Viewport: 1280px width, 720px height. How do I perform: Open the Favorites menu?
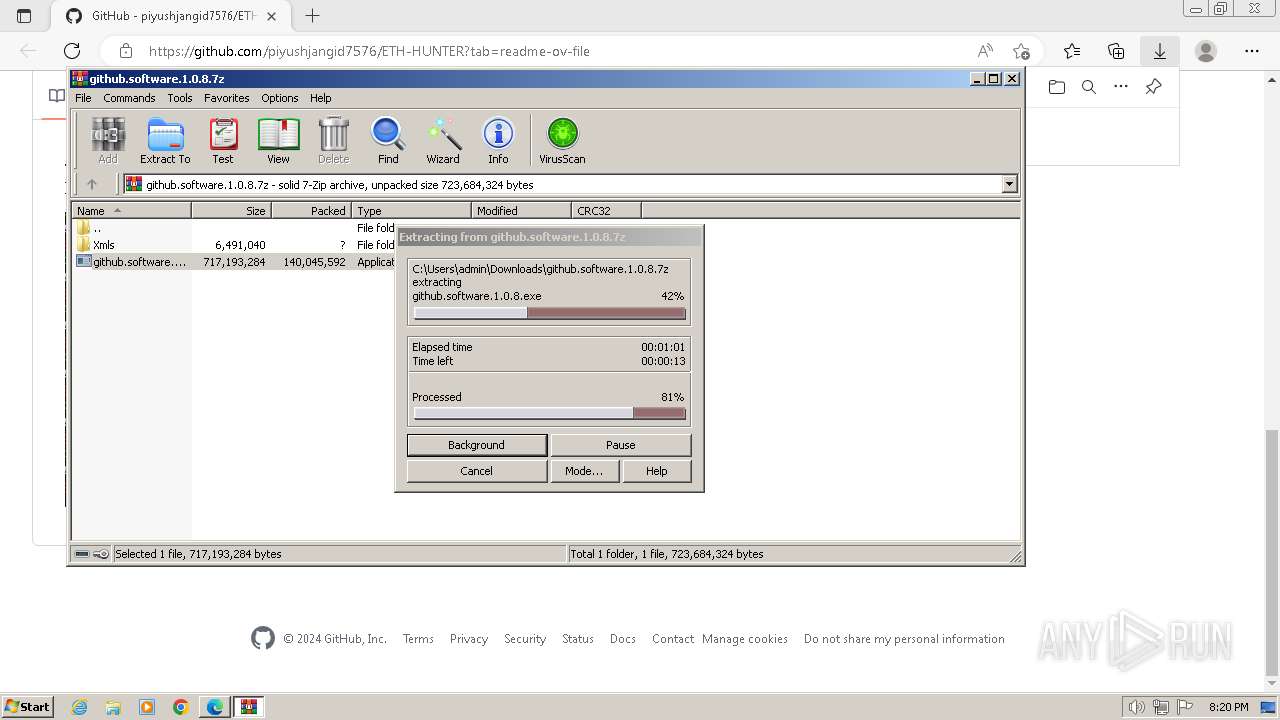pos(227,98)
